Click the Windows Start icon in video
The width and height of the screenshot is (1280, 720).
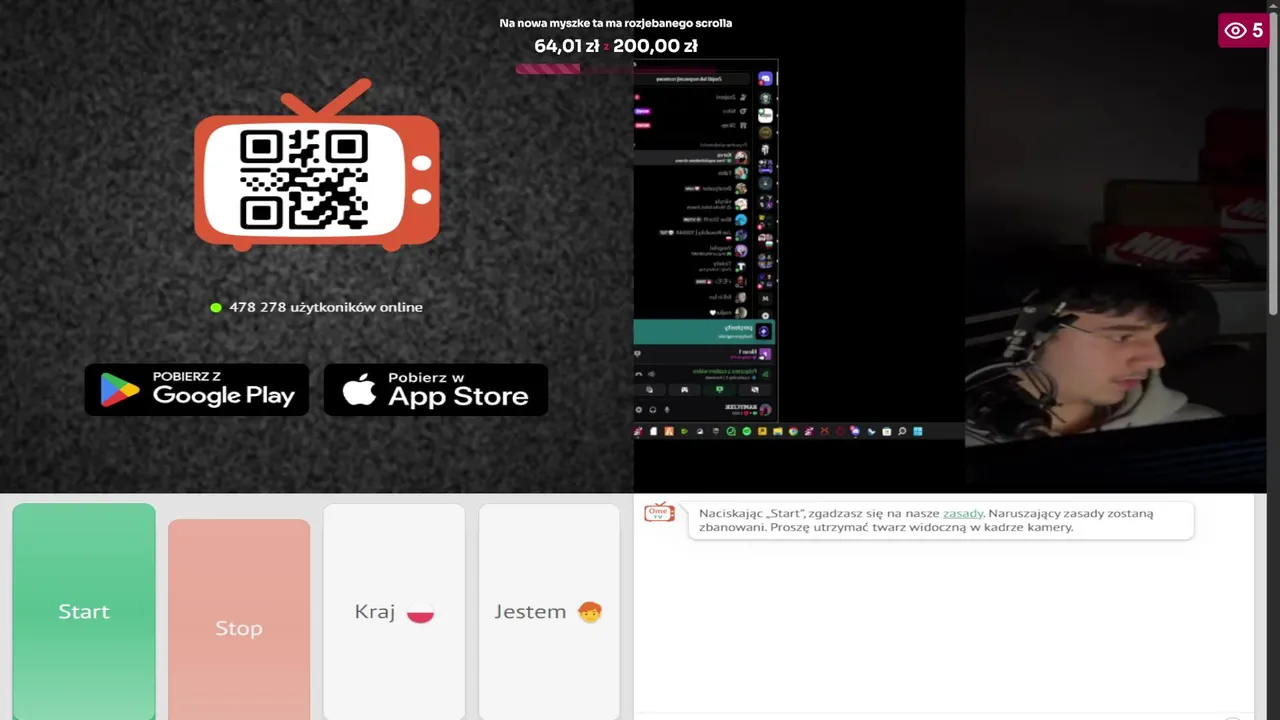917,431
